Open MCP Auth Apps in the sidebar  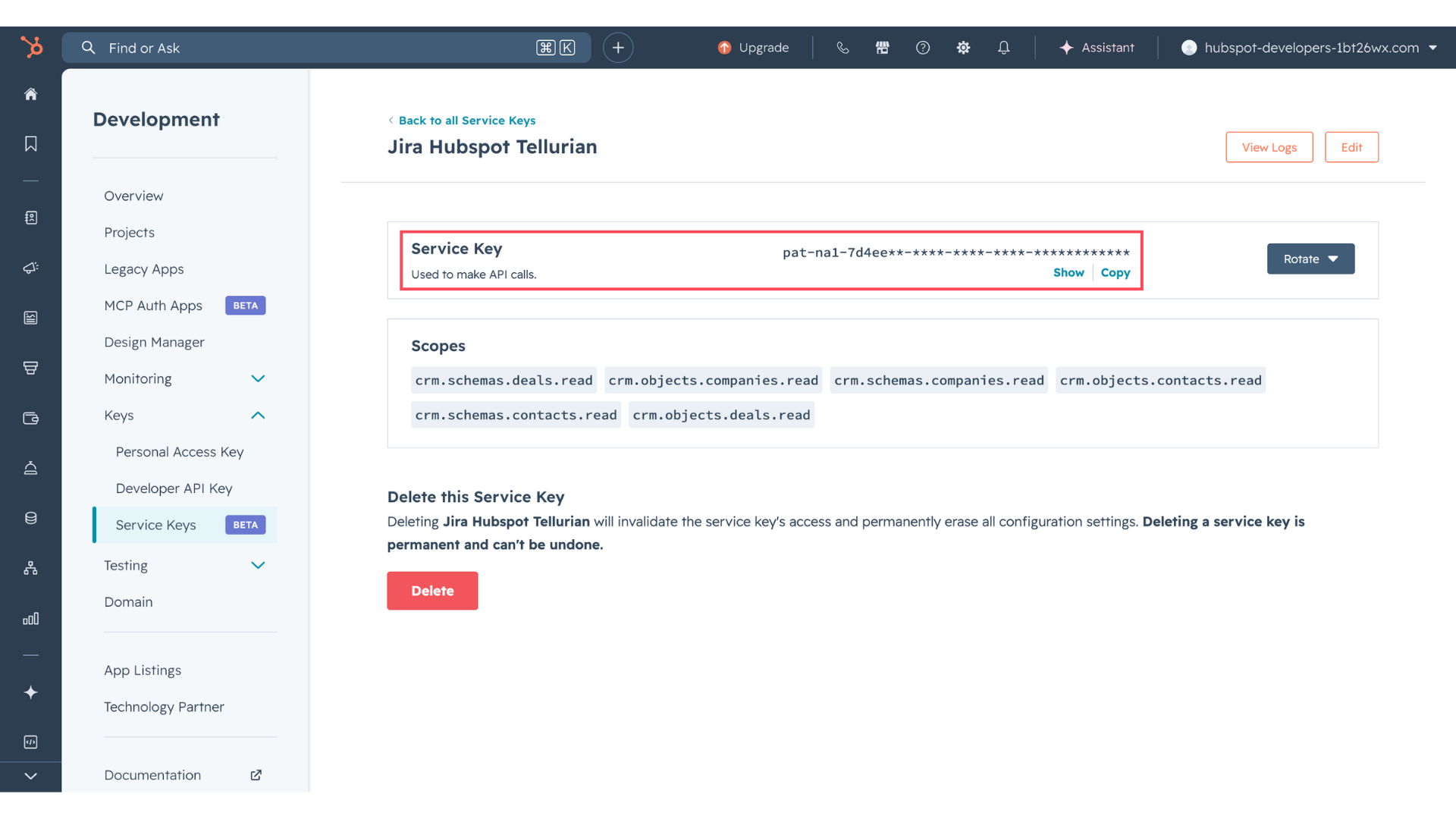[153, 306]
